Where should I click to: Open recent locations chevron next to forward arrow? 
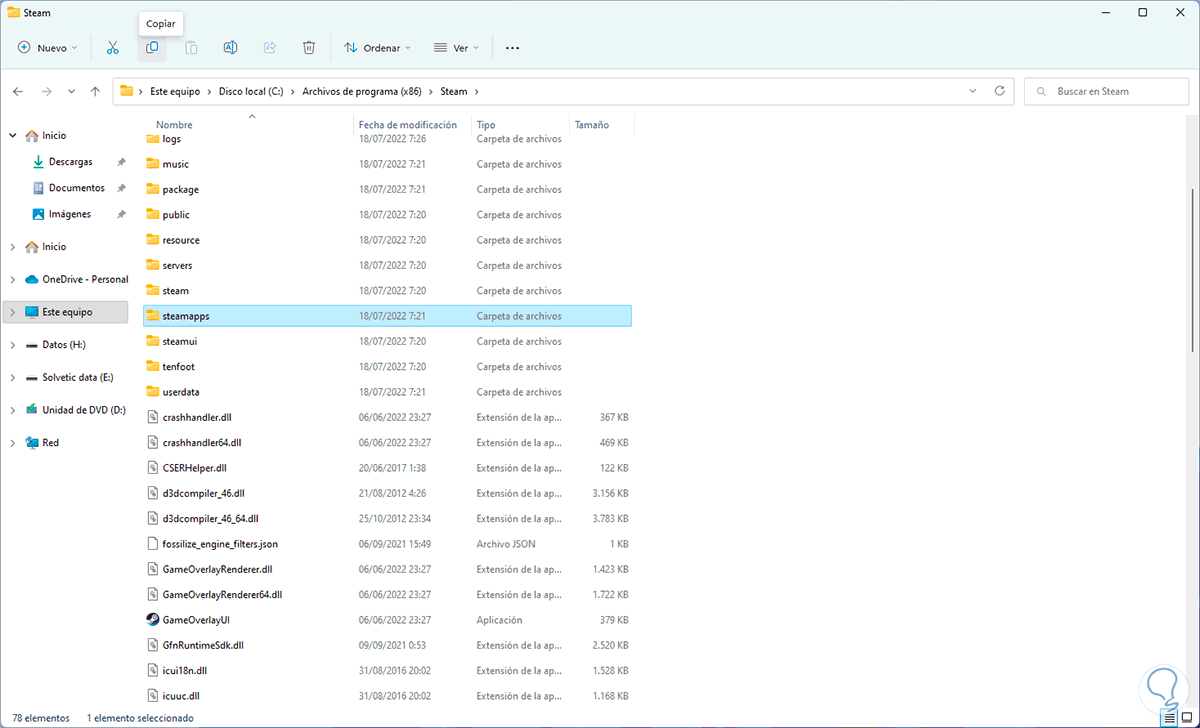point(71,91)
